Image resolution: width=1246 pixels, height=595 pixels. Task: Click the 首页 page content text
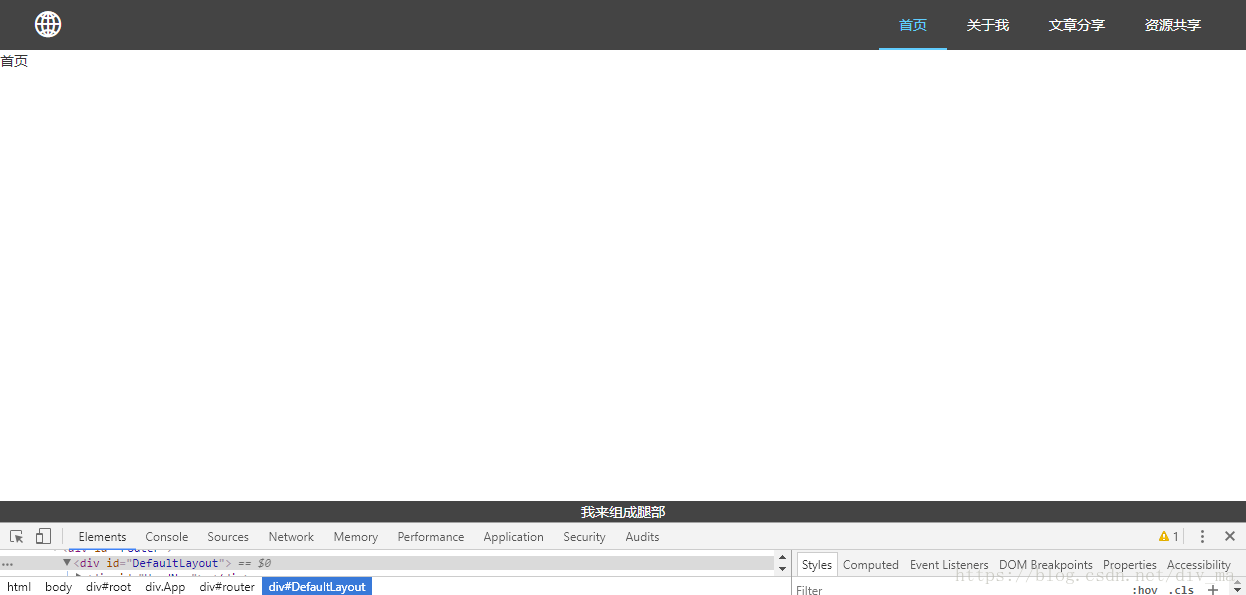(14, 61)
